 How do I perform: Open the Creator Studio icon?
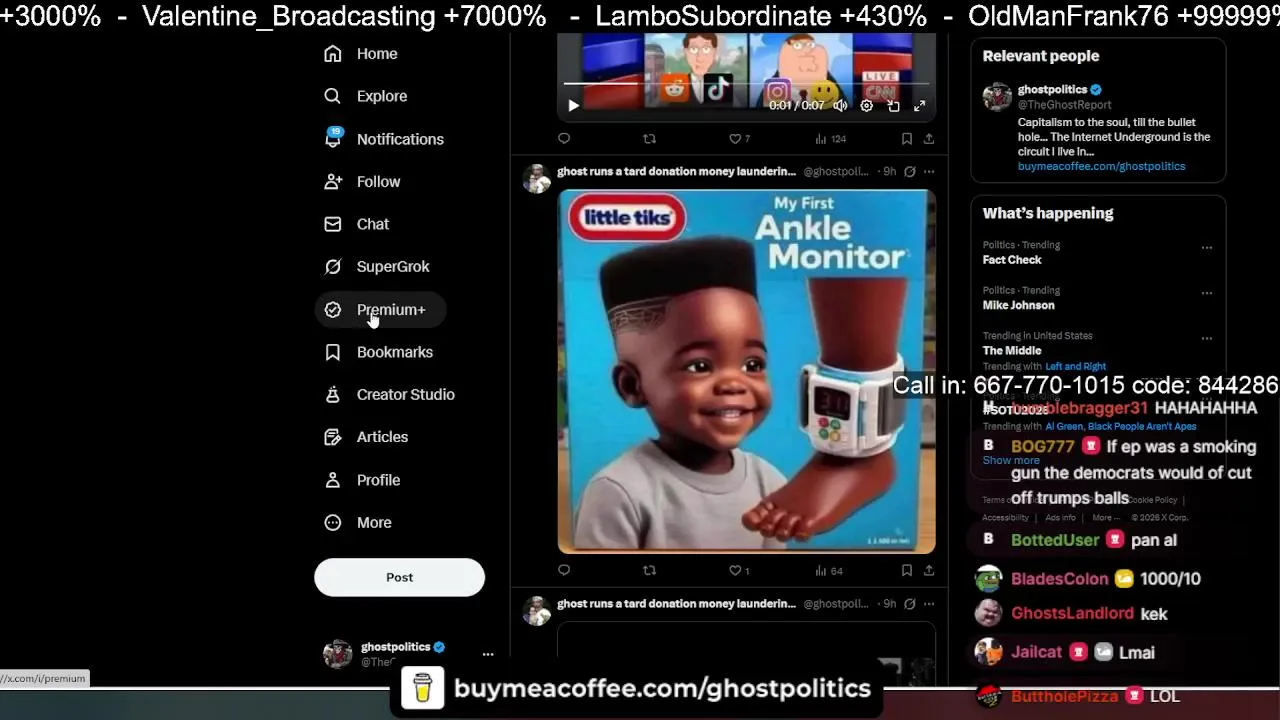pos(333,394)
